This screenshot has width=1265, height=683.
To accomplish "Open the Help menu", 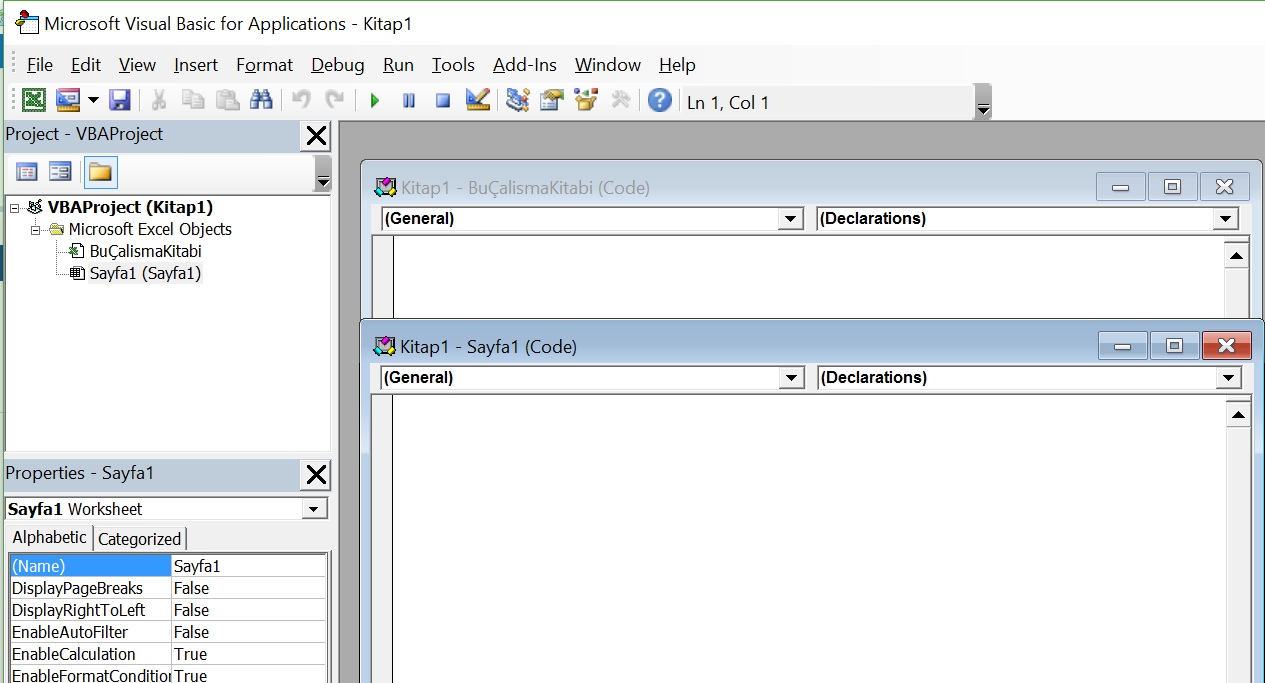I will coord(677,65).
